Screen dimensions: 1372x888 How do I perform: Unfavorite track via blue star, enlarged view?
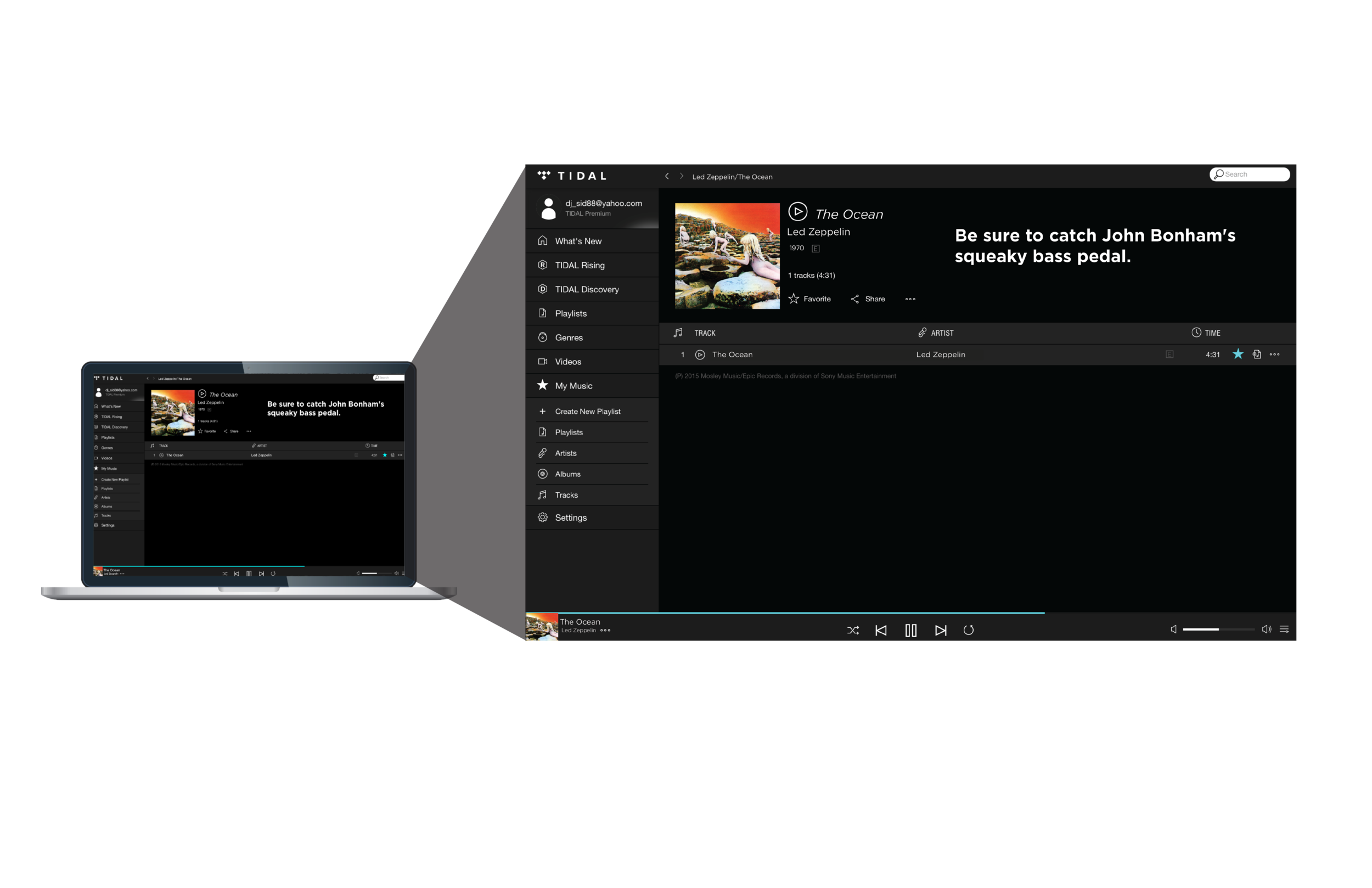(x=1238, y=354)
